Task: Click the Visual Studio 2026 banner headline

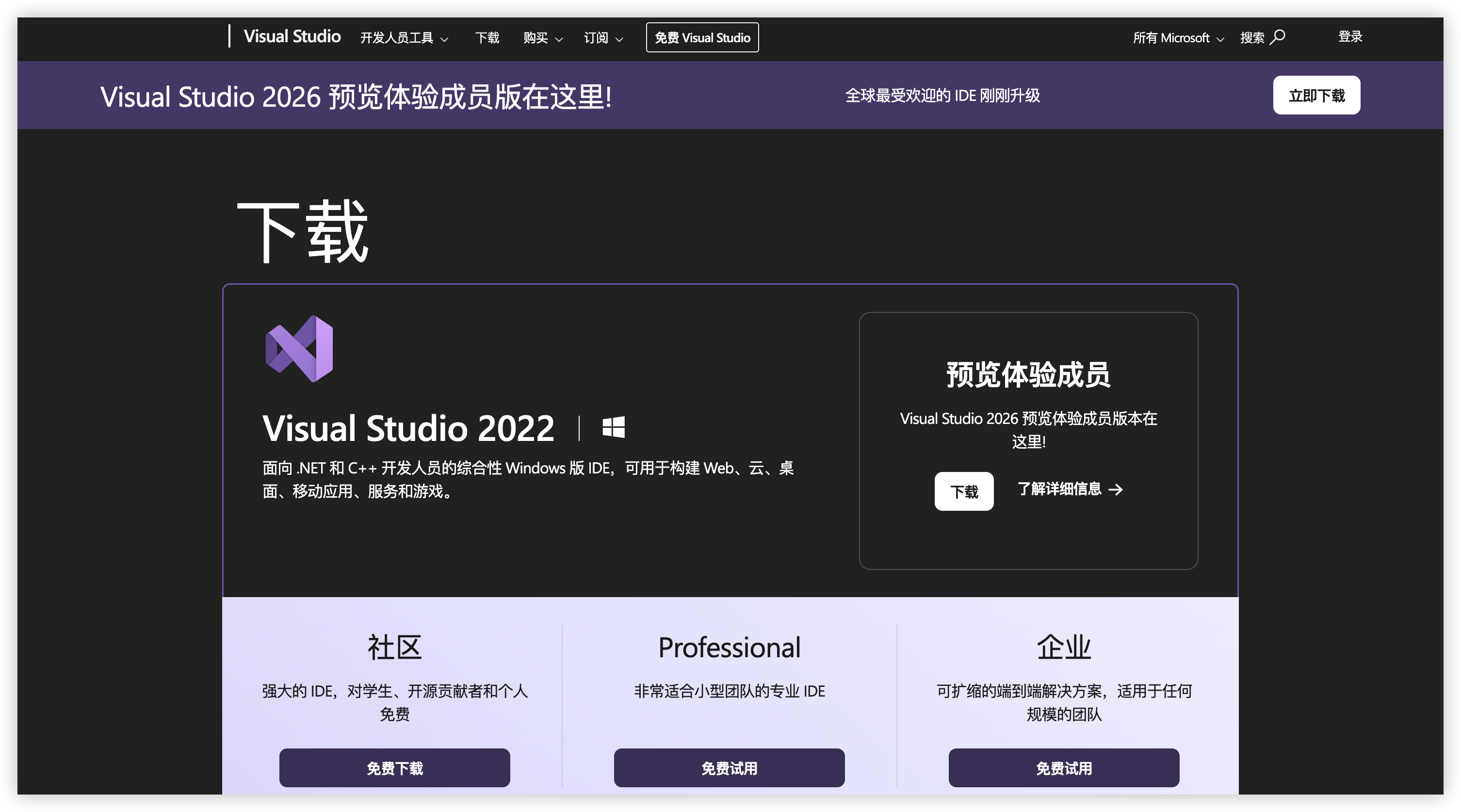Action: tap(356, 97)
